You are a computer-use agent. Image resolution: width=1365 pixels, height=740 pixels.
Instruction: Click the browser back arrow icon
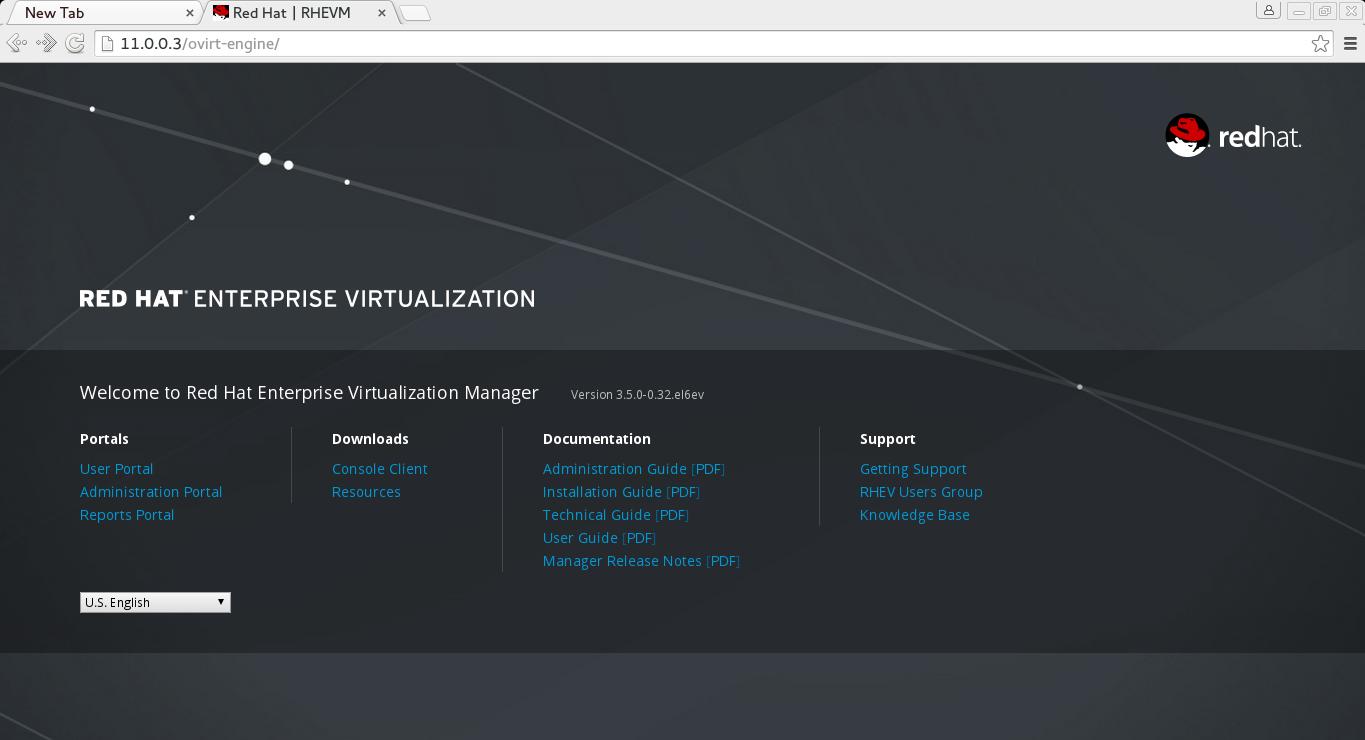click(x=17, y=43)
